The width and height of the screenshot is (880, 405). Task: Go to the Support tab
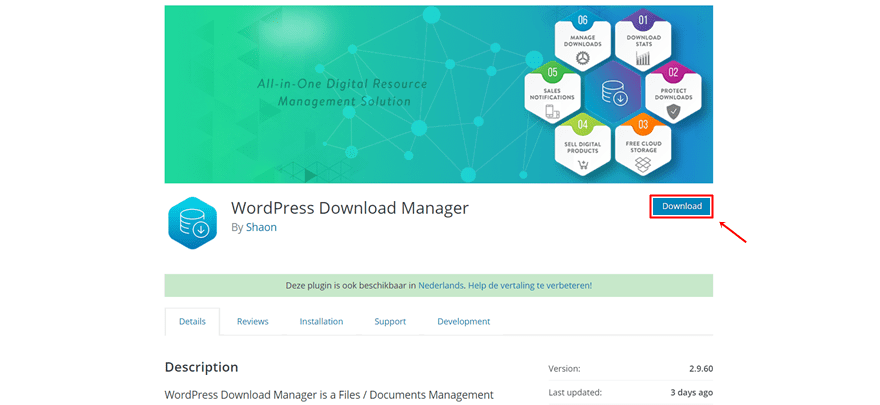[390, 321]
